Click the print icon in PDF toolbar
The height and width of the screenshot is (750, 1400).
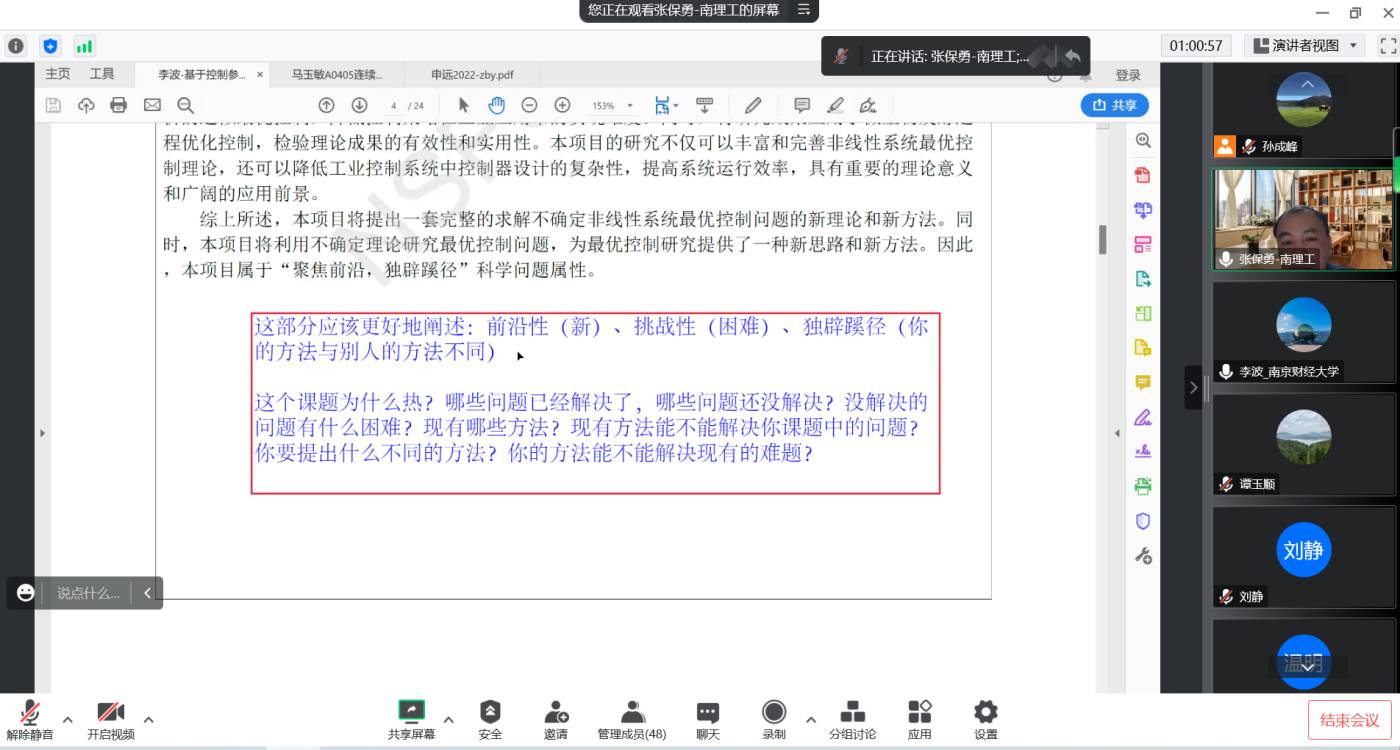(119, 105)
